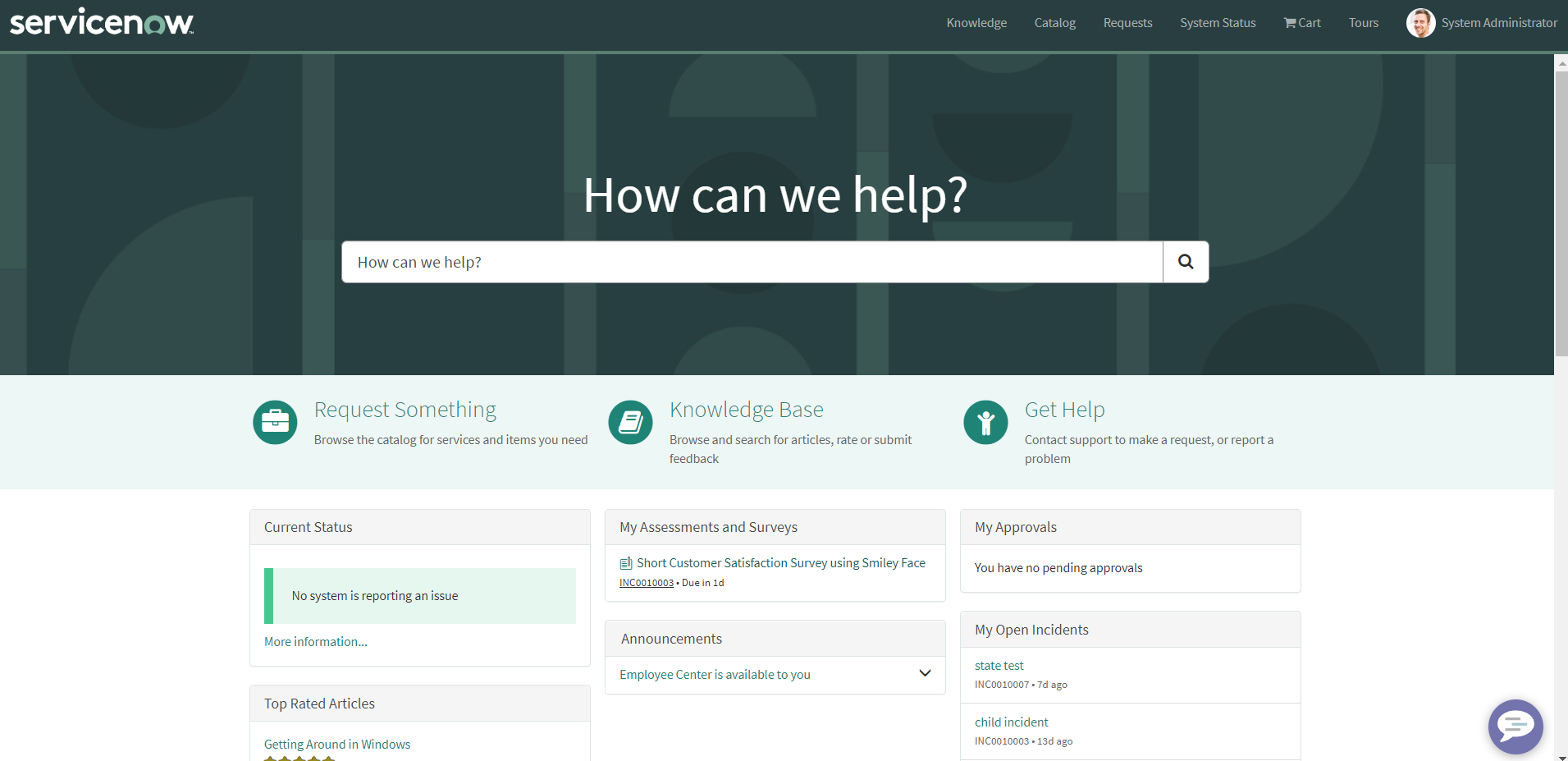Image resolution: width=1568 pixels, height=761 pixels.
Task: Open the Request Something briefcase icon
Action: pyautogui.click(x=275, y=422)
